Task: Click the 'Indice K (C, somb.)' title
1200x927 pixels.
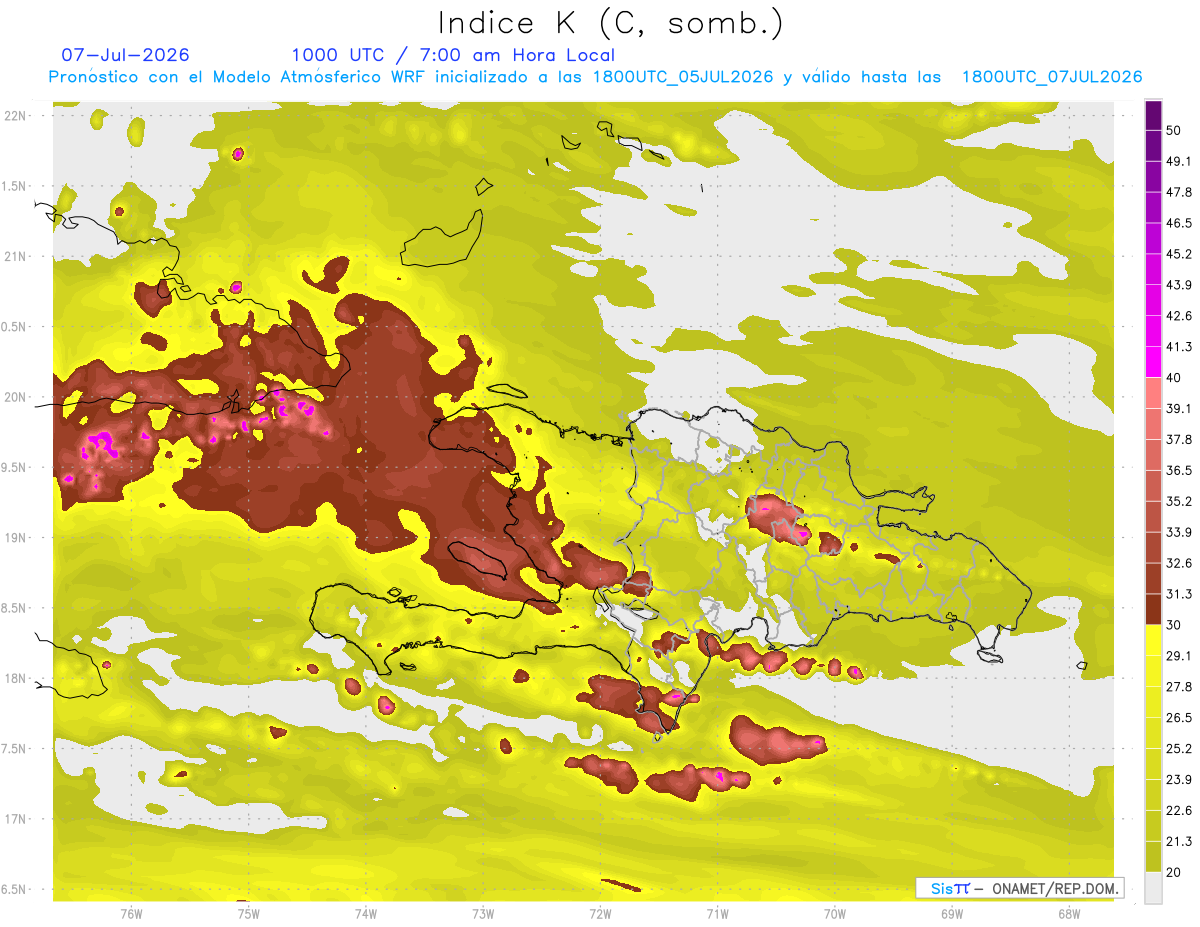Action: [610, 23]
